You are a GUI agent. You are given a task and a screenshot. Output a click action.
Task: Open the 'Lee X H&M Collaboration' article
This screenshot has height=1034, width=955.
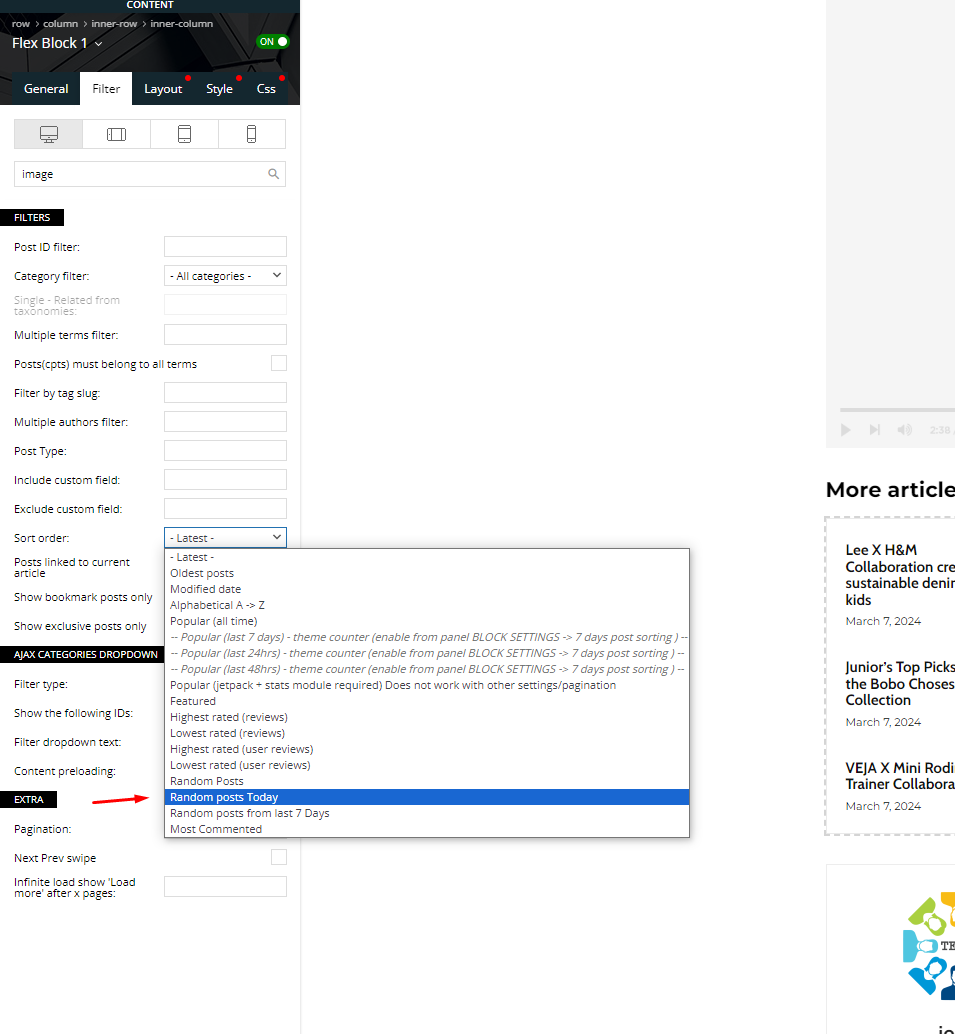[x=900, y=575]
